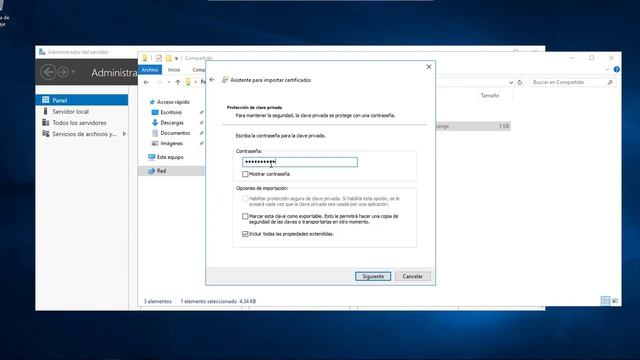640x360 pixels.
Task: Open Imágenes in the Explorer sidebar
Action: pos(171,143)
